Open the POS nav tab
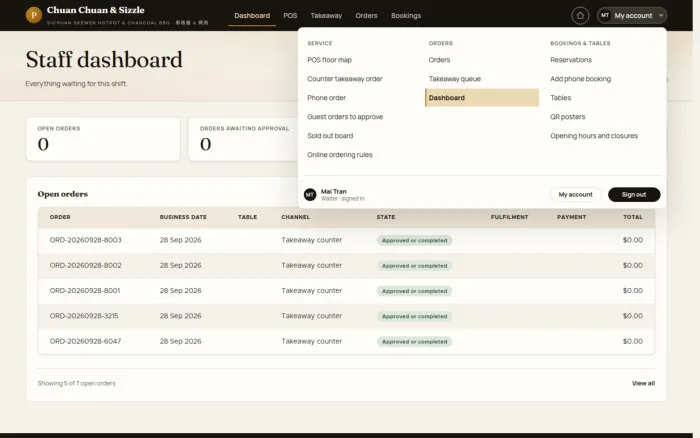The height and width of the screenshot is (438, 700). click(x=290, y=16)
